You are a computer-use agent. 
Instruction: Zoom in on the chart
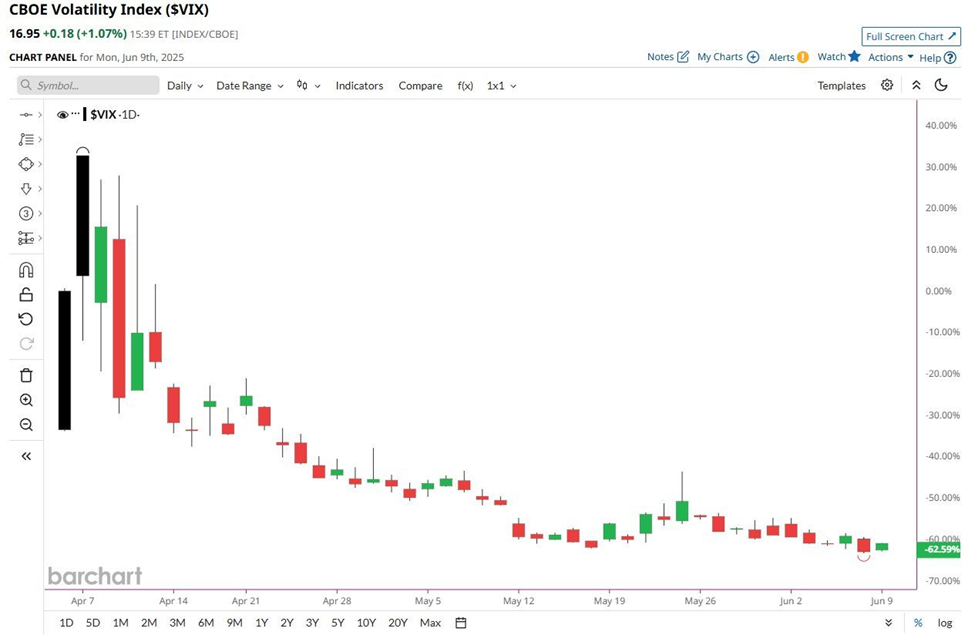(26, 400)
